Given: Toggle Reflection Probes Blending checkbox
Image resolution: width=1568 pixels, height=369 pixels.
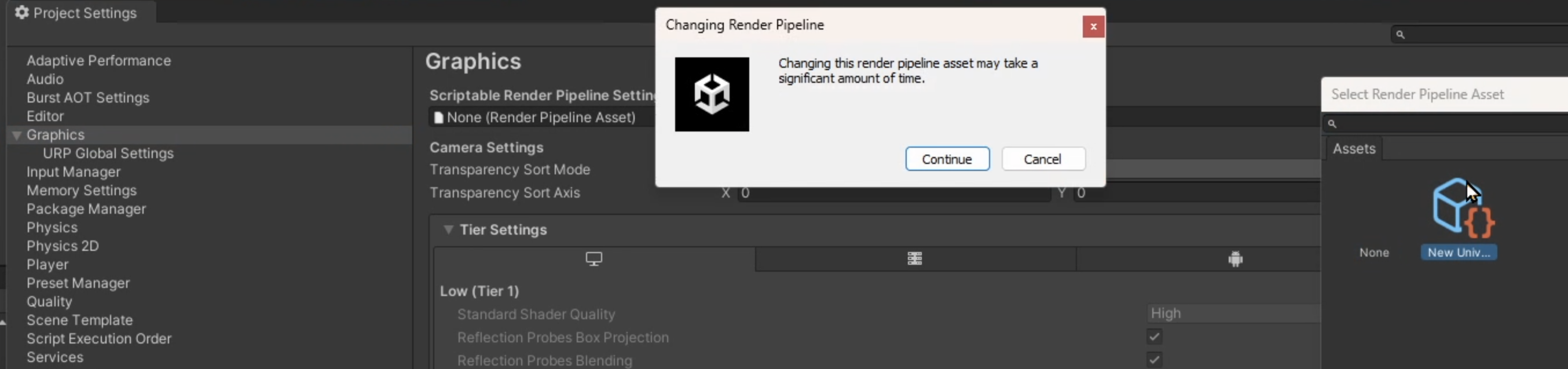Looking at the screenshot, I should (1154, 359).
